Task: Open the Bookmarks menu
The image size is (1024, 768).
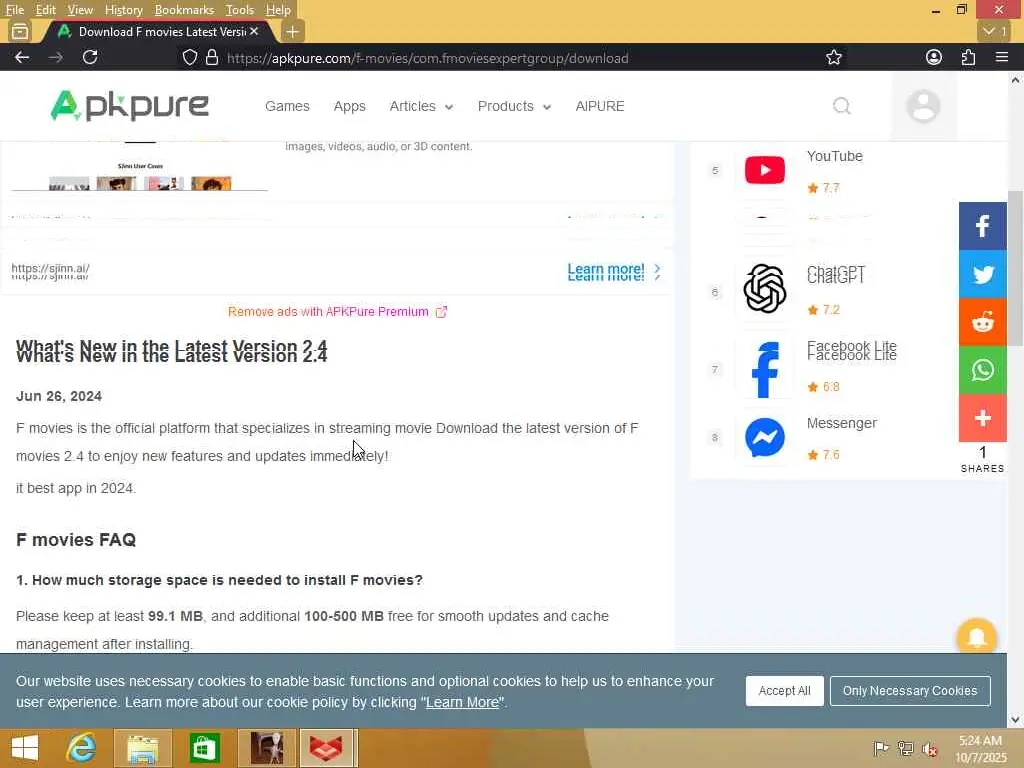Action: pyautogui.click(x=184, y=10)
